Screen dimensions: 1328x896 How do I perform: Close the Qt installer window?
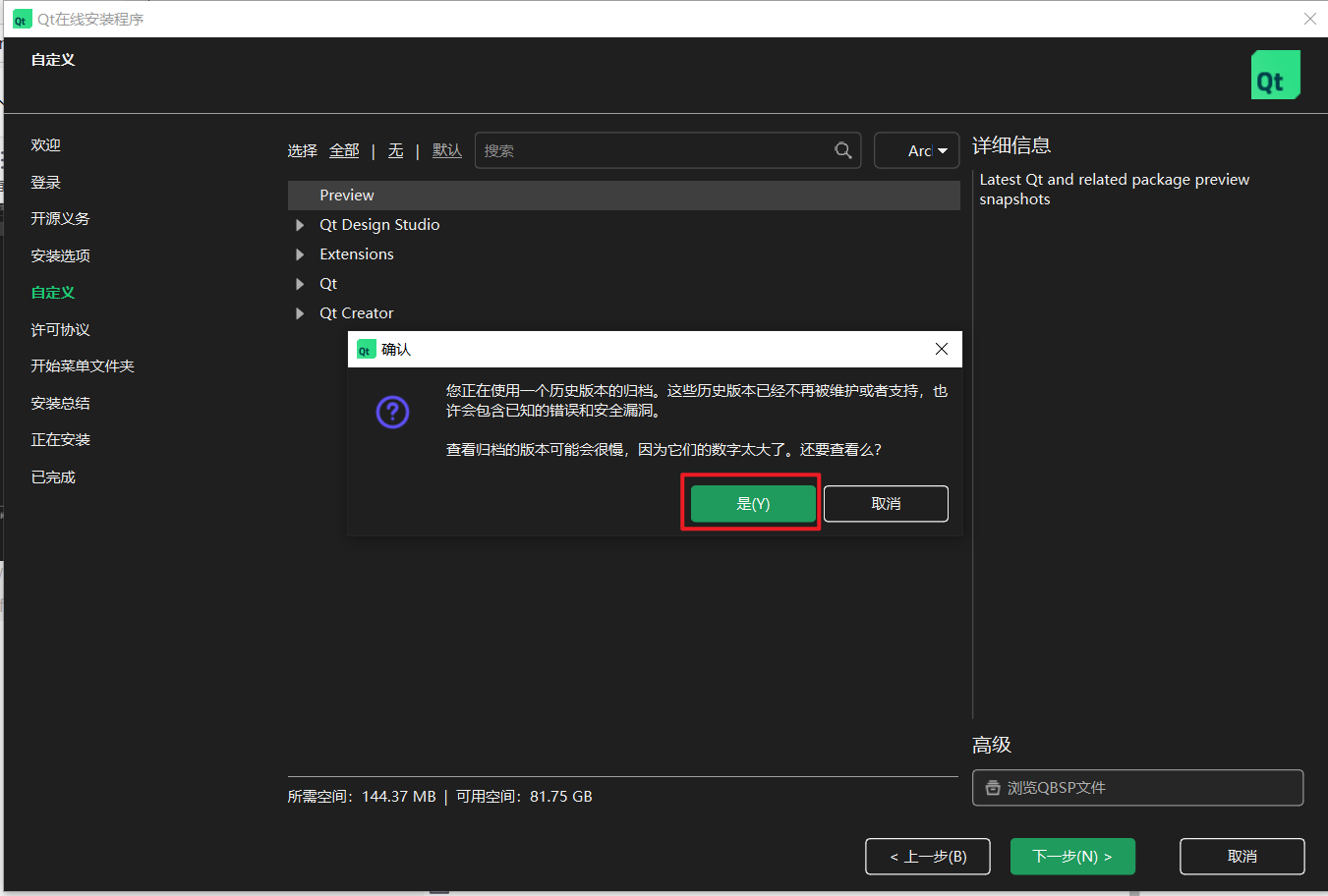point(1309,19)
